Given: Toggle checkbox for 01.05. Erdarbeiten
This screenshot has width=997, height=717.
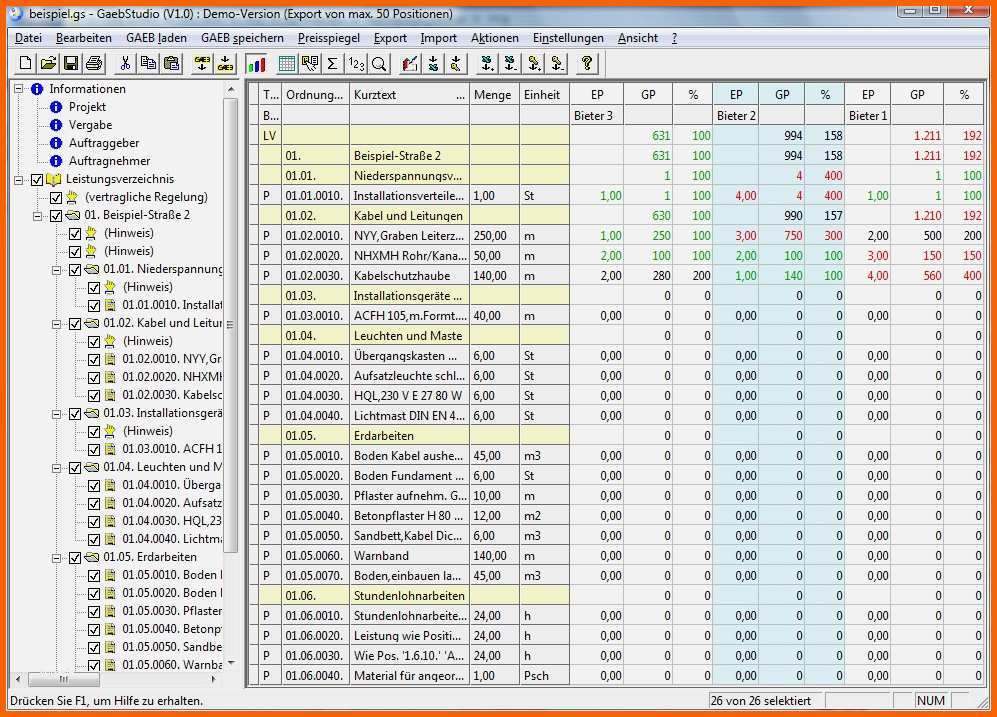Looking at the screenshot, I should click(75, 557).
